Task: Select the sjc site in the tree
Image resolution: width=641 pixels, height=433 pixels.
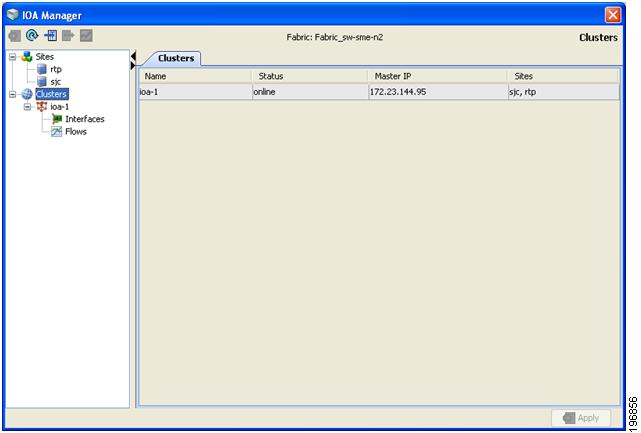Action: tap(56, 82)
